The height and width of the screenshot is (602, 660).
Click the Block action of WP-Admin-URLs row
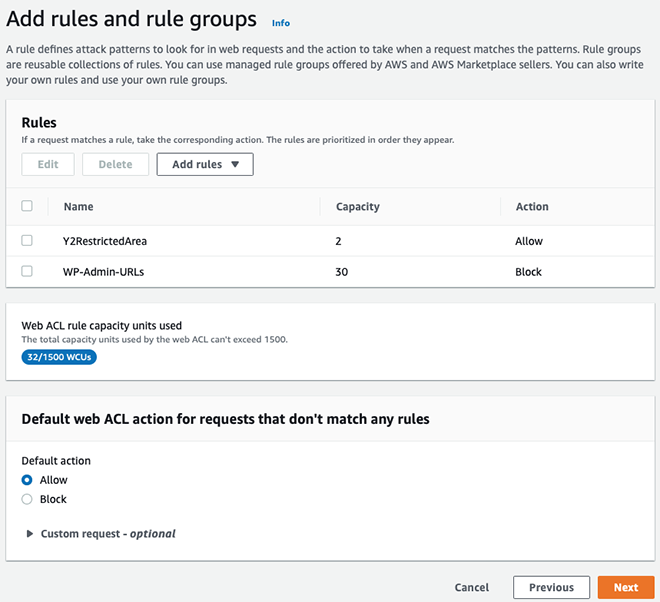(x=528, y=272)
